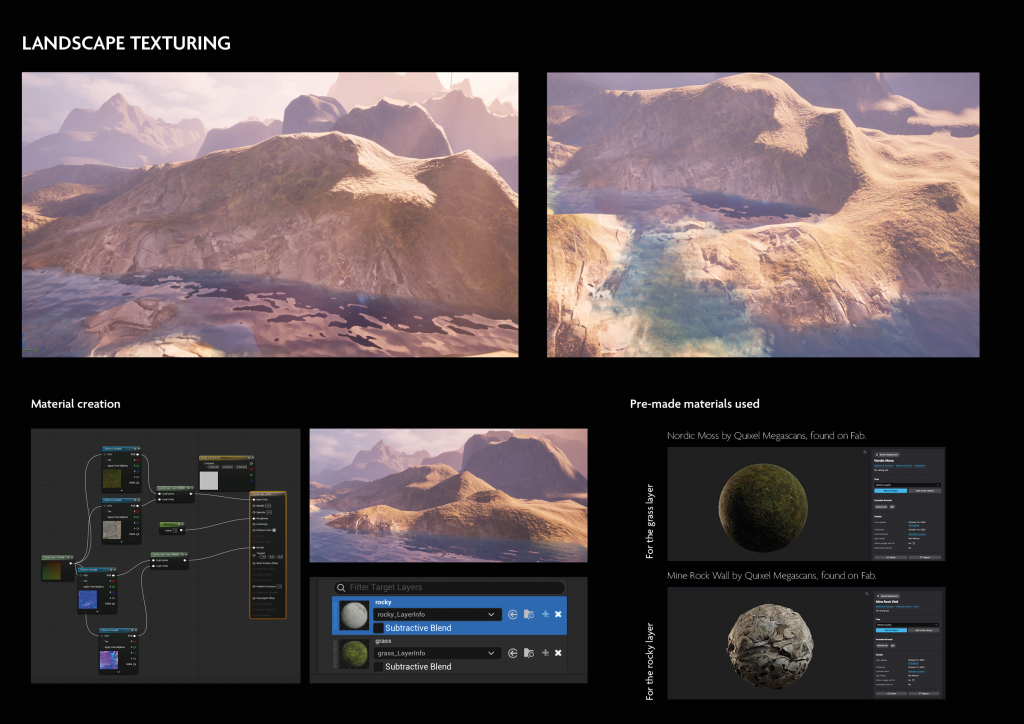Click blue add button for Nordic Moss
The width and height of the screenshot is (1024, 724).
point(890,491)
